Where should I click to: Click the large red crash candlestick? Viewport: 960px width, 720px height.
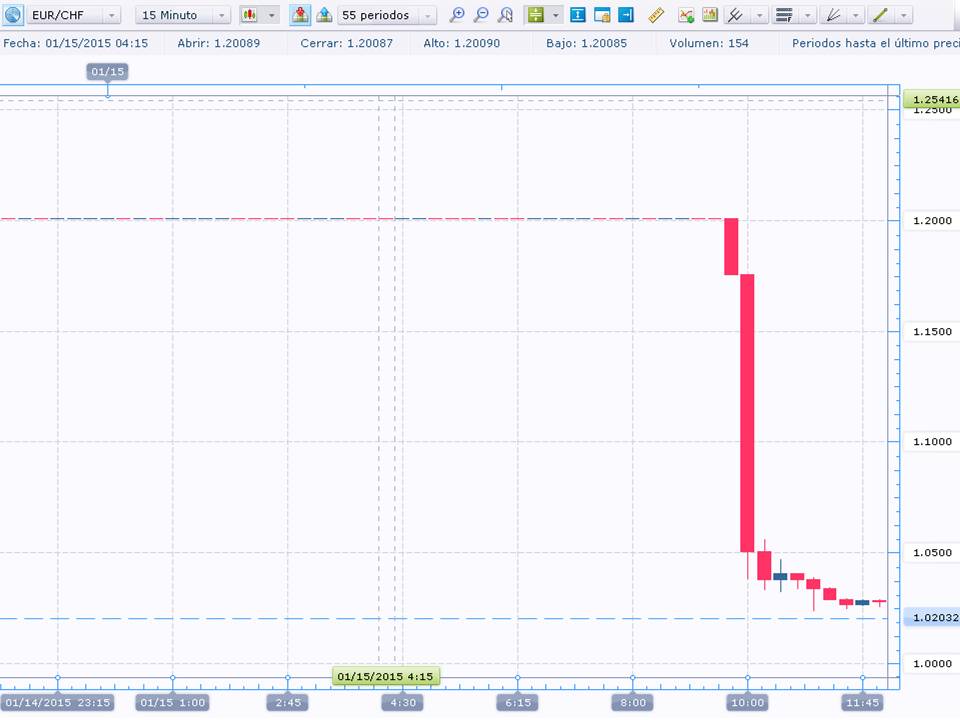[747, 413]
